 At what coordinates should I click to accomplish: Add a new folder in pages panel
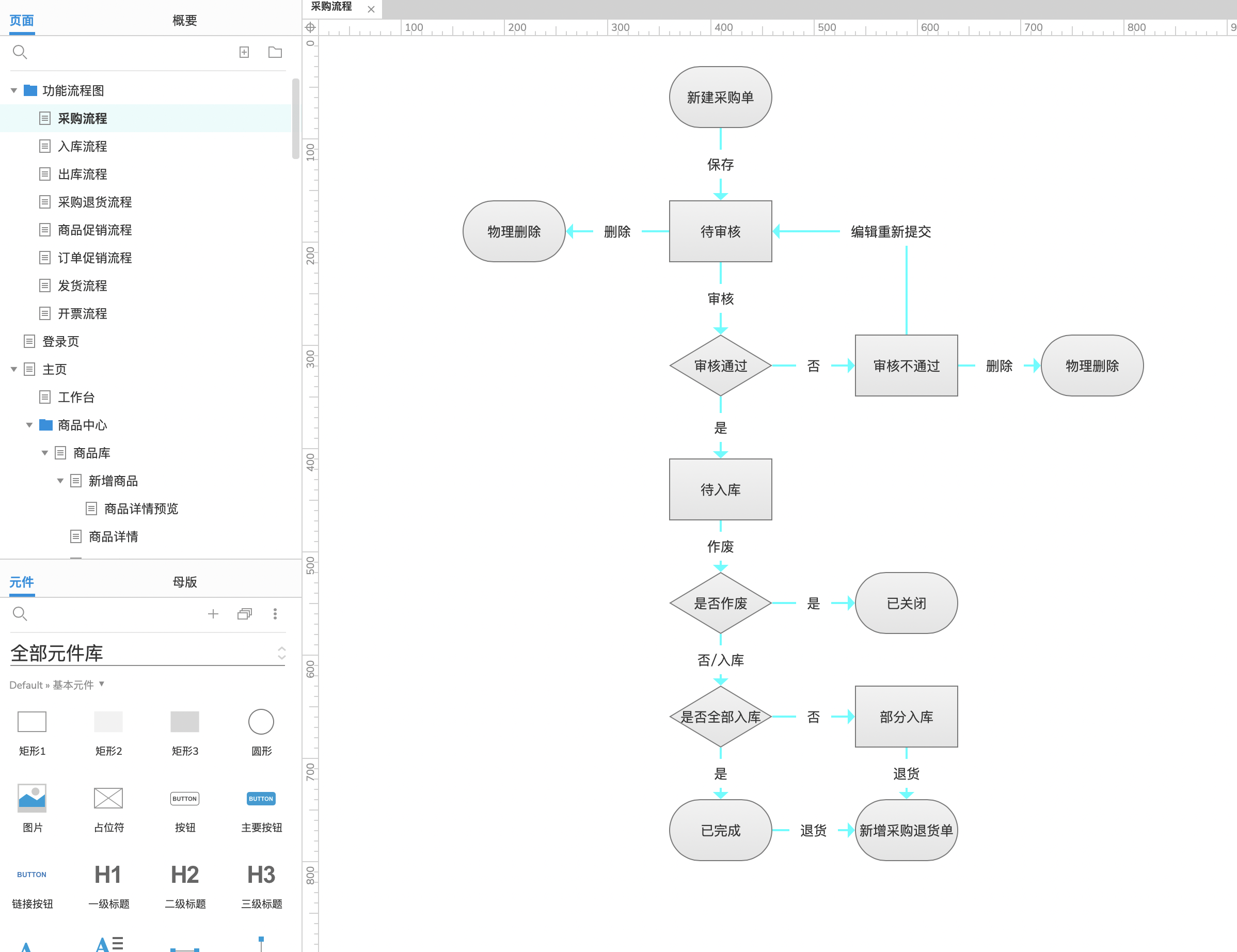pyautogui.click(x=275, y=52)
